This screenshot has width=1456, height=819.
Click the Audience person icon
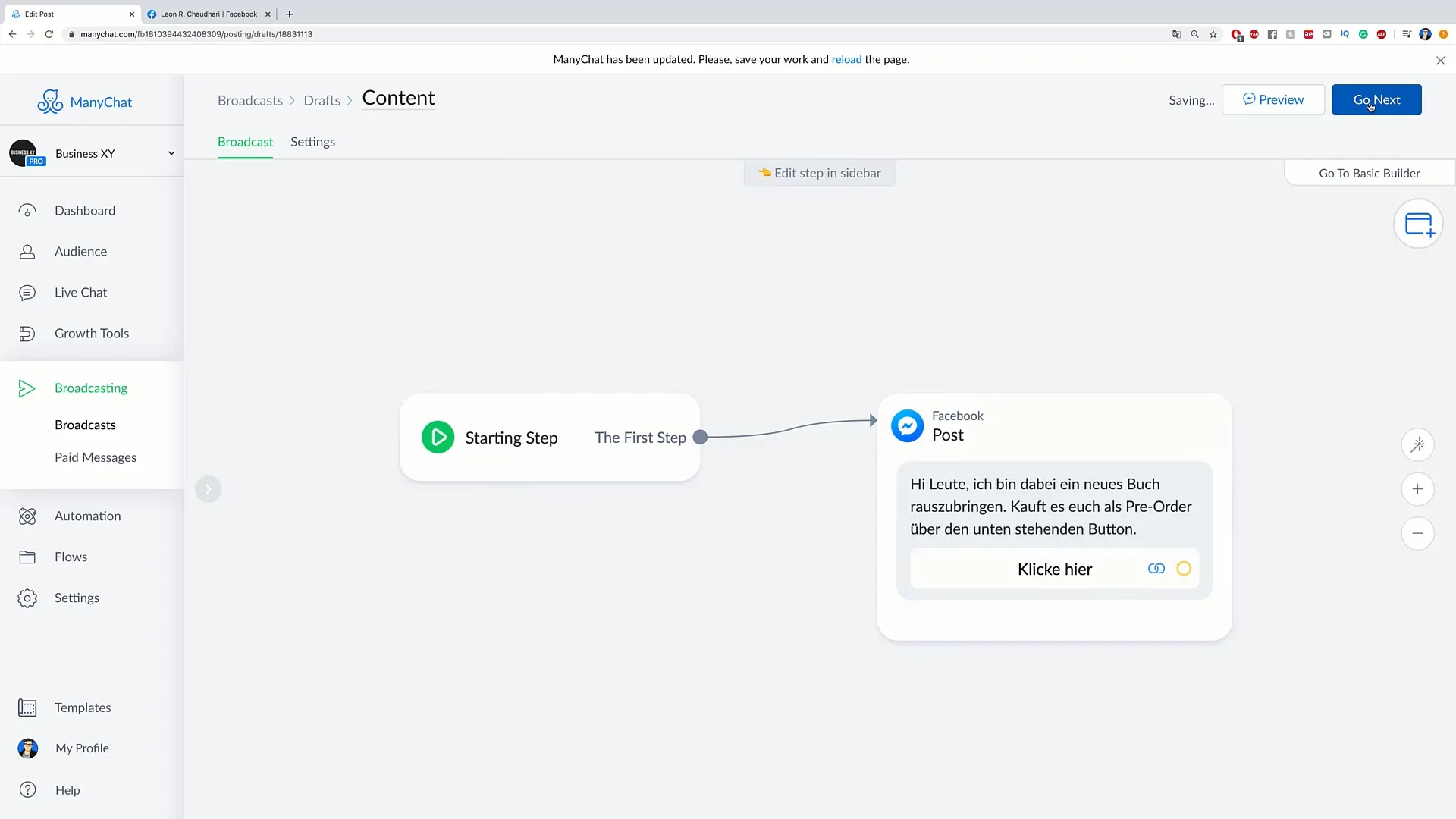pyautogui.click(x=27, y=252)
